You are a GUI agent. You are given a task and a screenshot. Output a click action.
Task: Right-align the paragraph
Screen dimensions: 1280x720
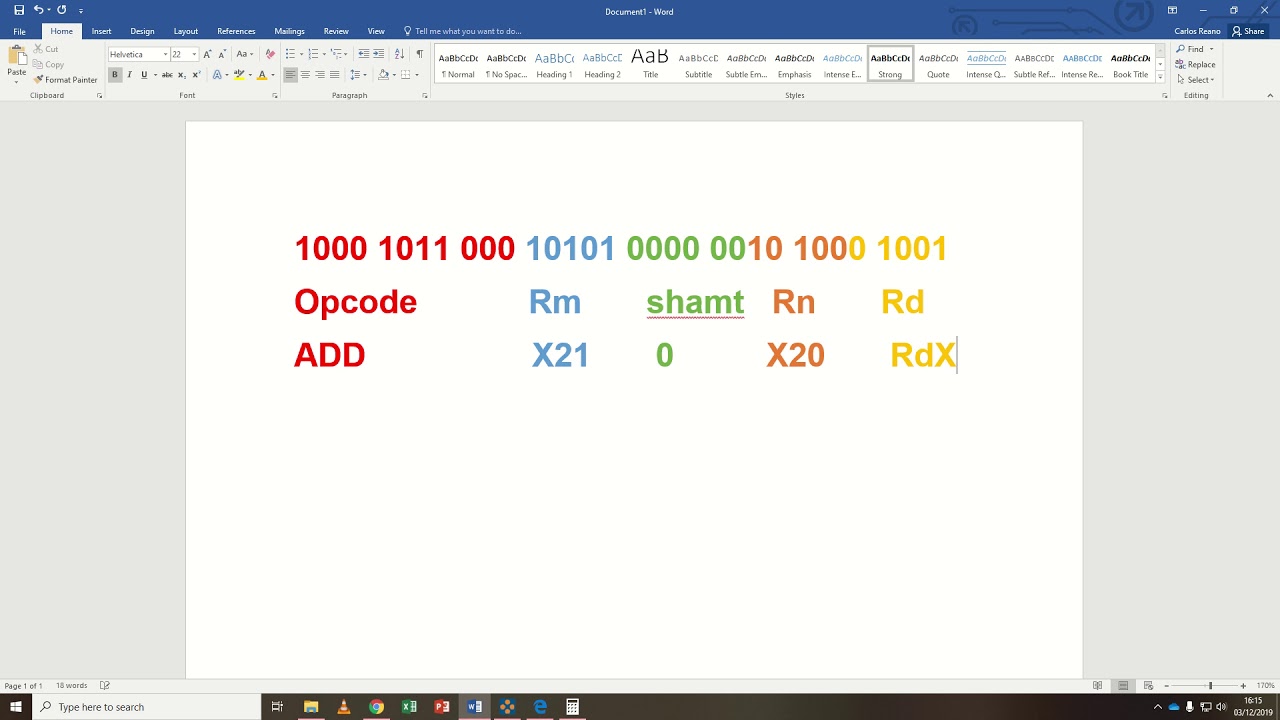pos(320,75)
